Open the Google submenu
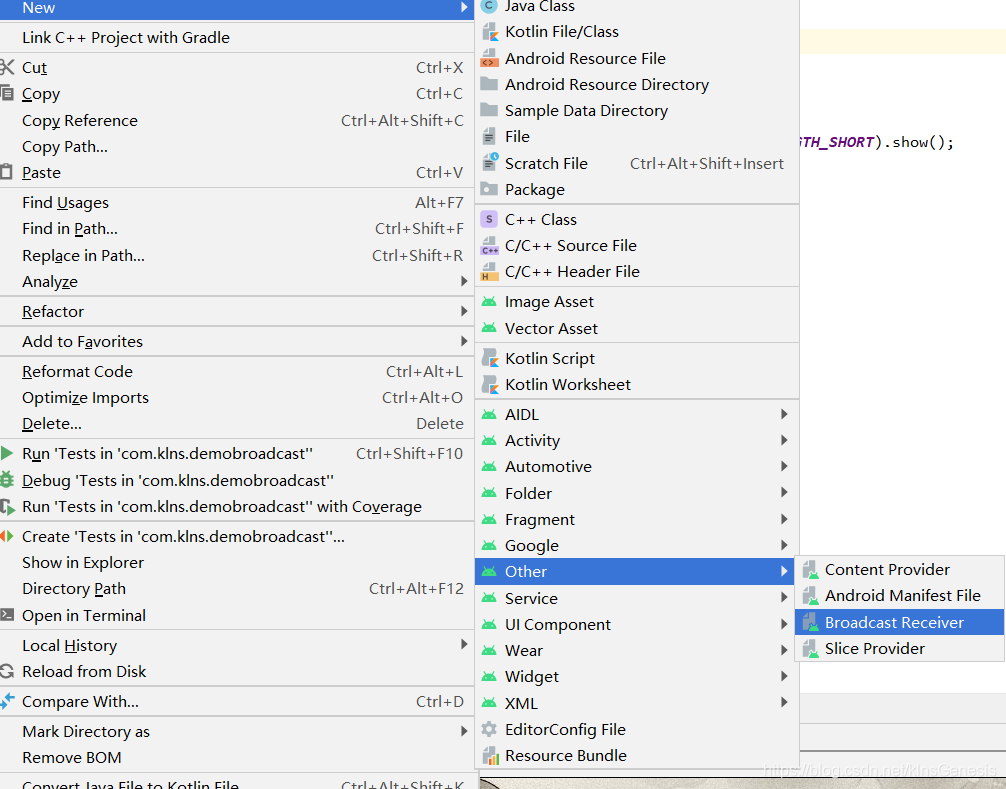The image size is (1006, 789). click(x=636, y=545)
